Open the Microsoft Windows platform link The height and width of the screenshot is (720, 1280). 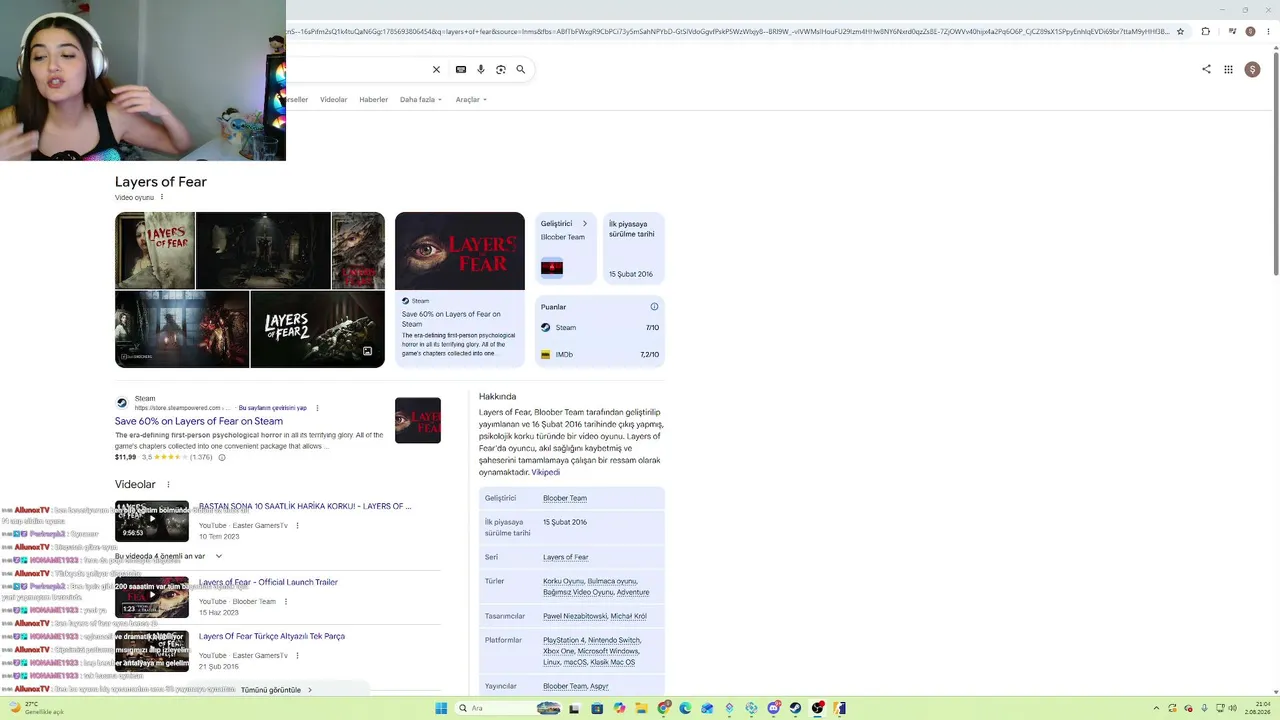[608, 651]
